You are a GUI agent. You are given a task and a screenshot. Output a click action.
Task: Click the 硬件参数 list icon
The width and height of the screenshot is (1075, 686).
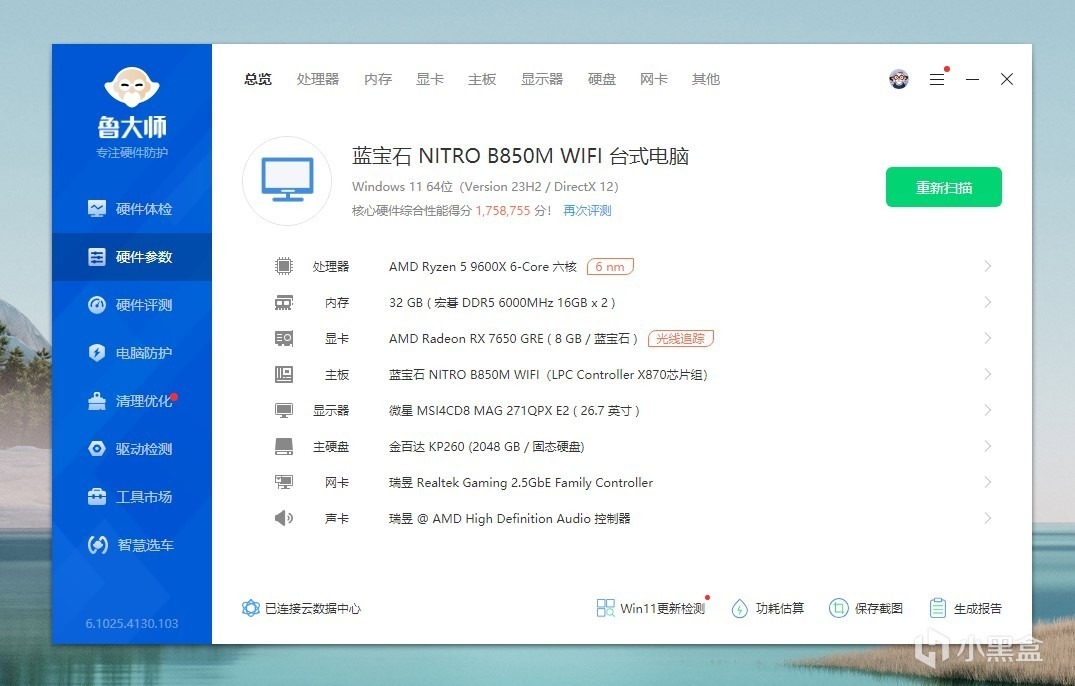[97, 256]
